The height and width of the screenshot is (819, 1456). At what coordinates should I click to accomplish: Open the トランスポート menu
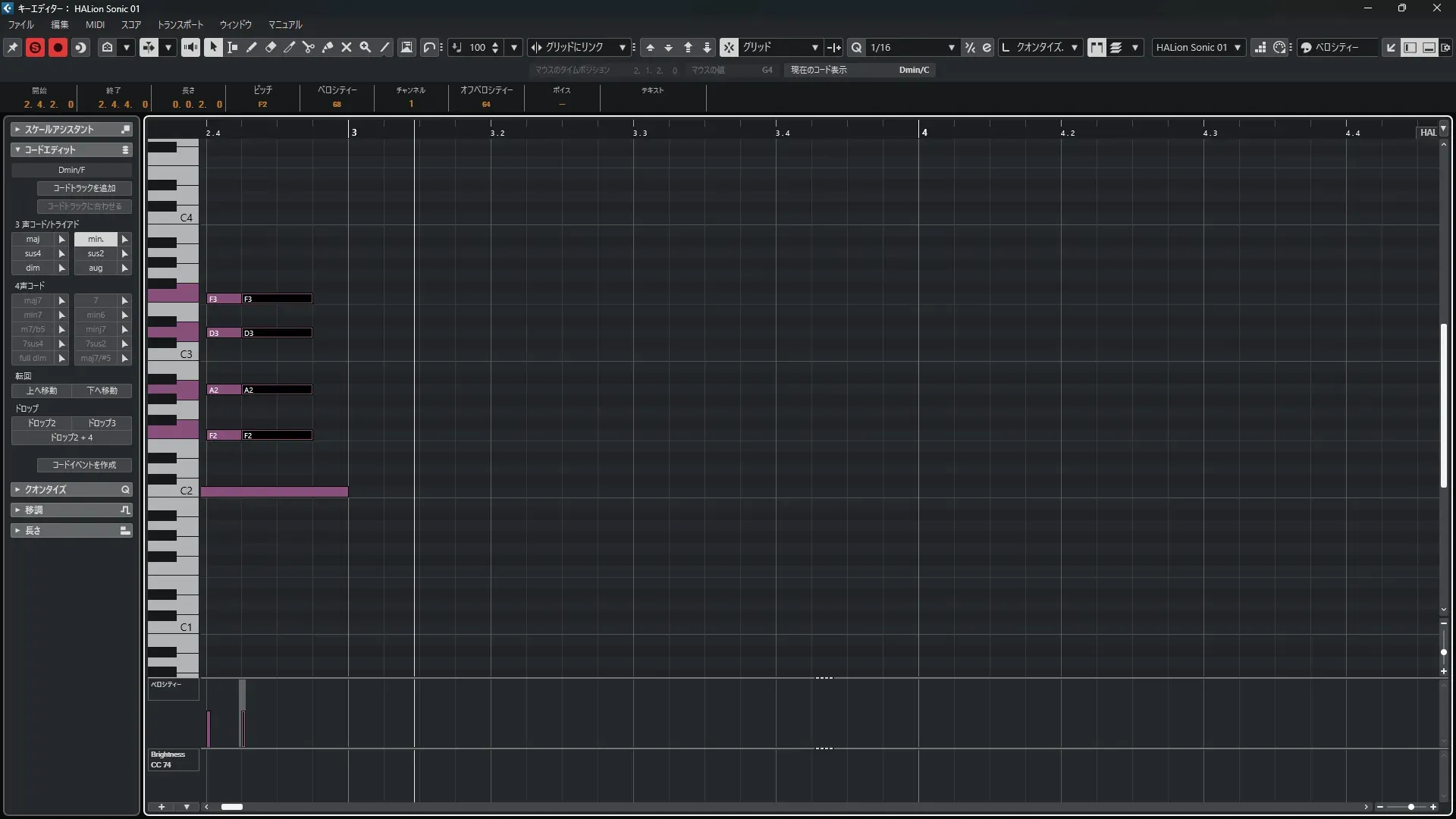[180, 24]
